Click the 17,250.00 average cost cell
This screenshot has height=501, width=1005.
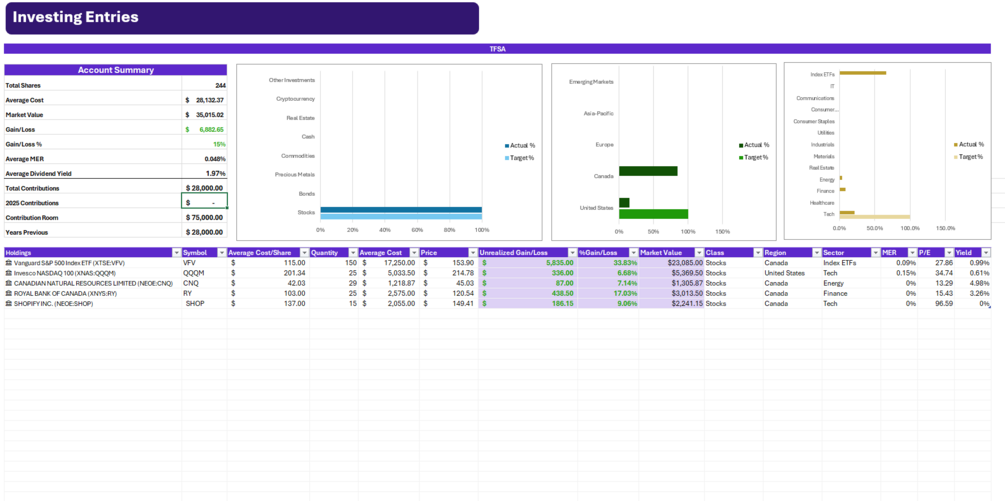coord(389,263)
